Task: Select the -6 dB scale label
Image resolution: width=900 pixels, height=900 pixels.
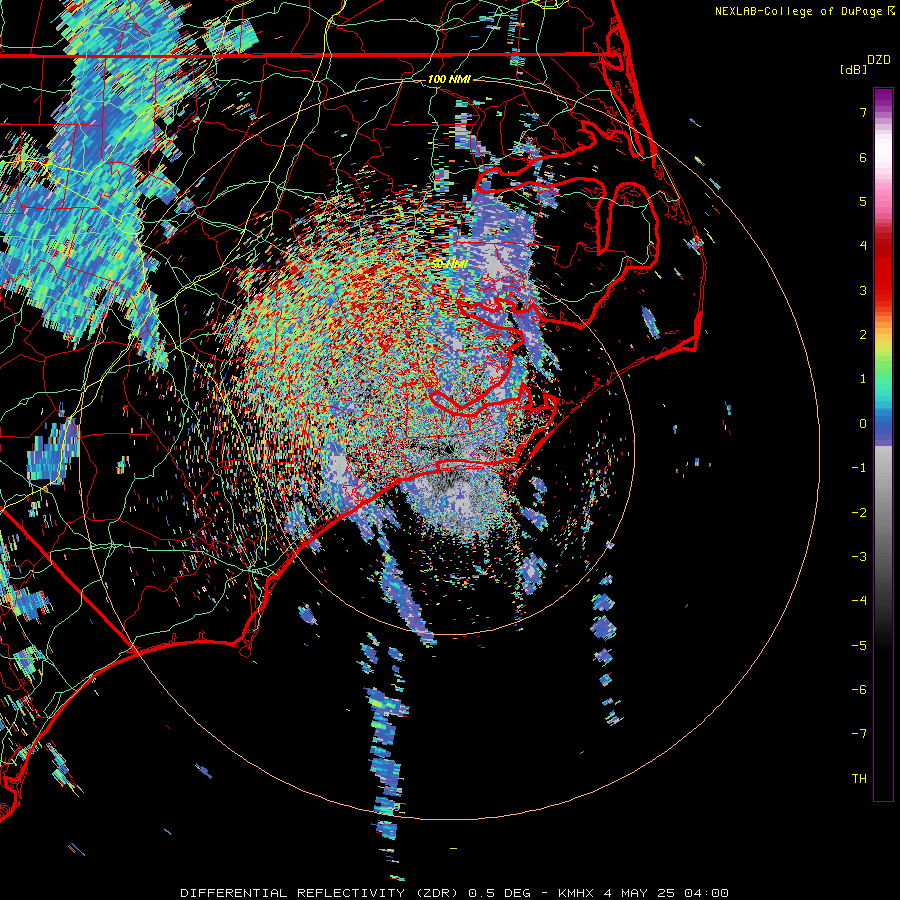Action: [x=859, y=690]
